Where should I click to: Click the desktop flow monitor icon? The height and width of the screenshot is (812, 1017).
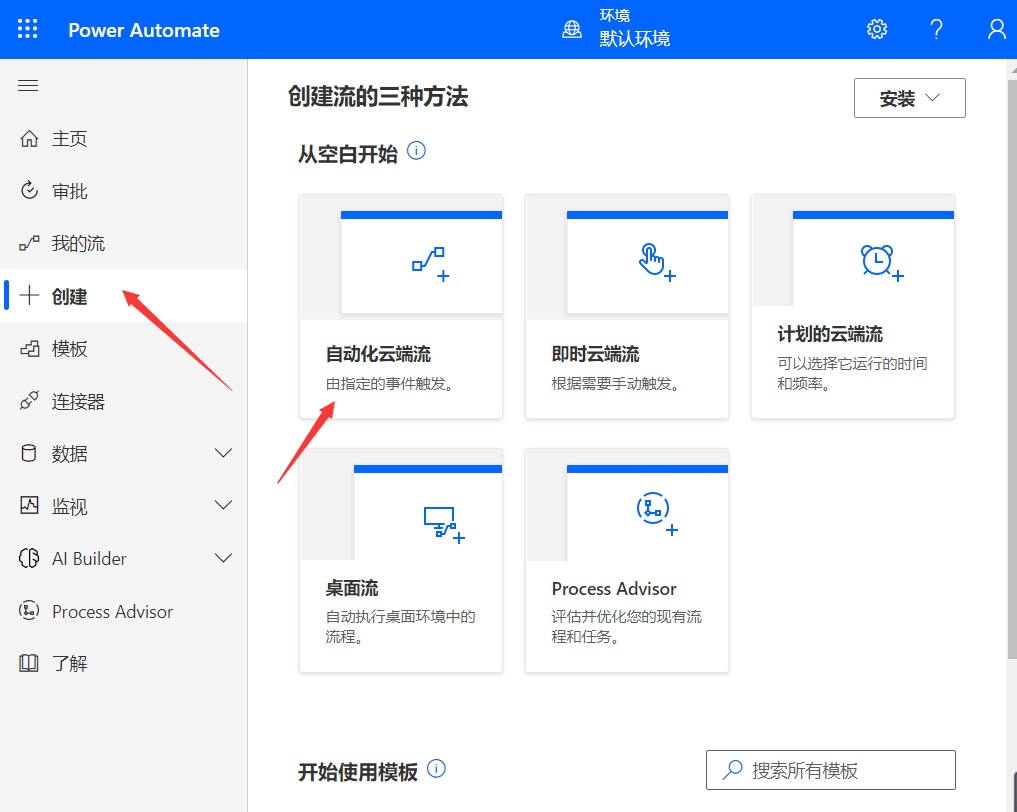(x=444, y=525)
